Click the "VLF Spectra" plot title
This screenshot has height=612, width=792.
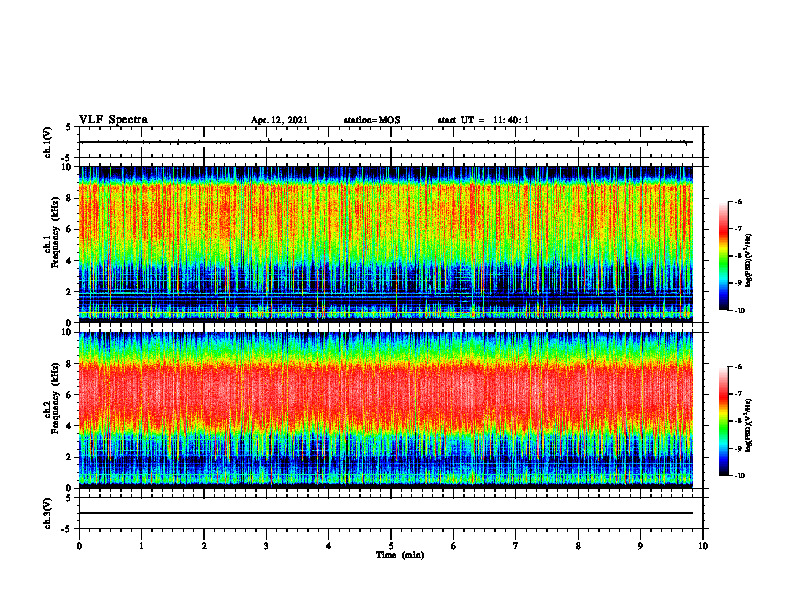tap(113, 119)
